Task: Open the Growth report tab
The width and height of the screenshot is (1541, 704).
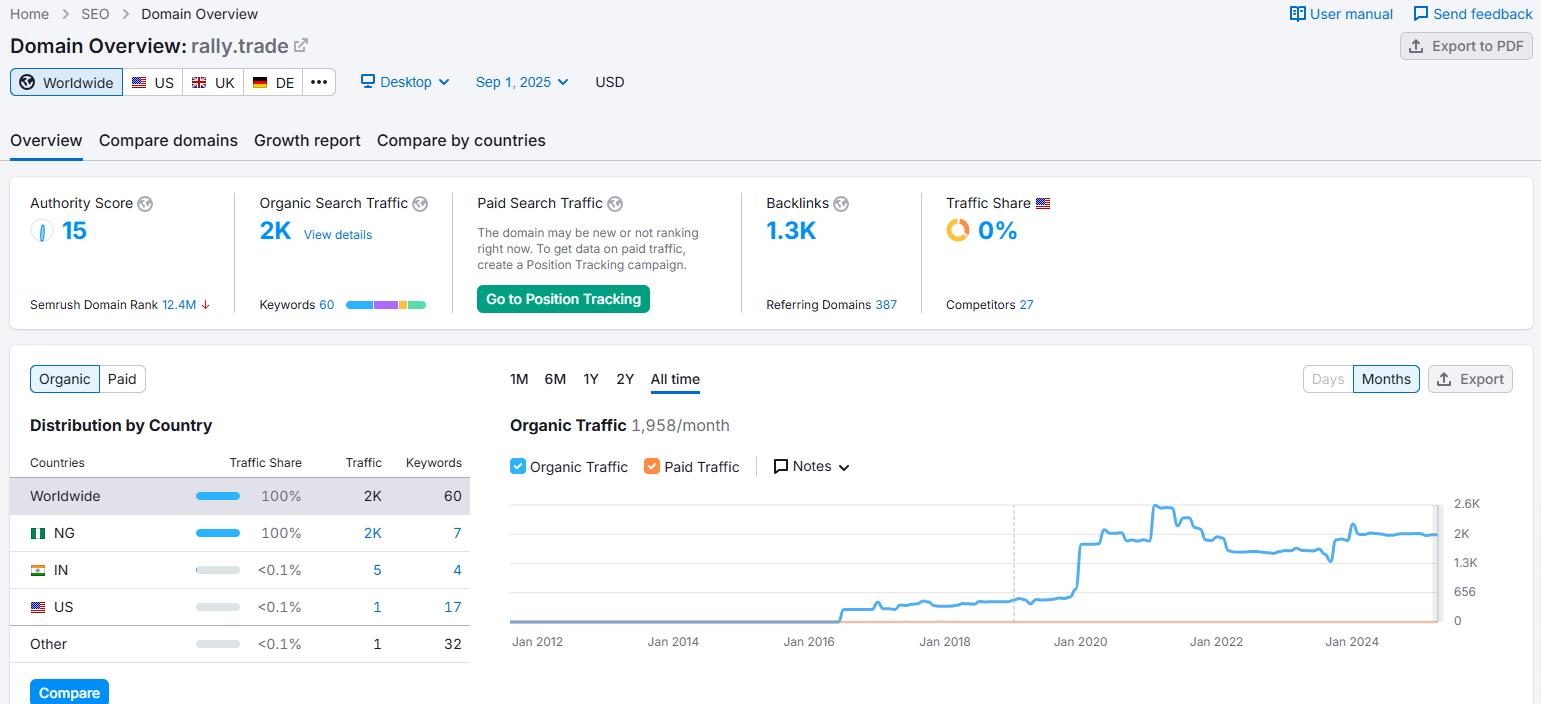Action: (x=307, y=140)
